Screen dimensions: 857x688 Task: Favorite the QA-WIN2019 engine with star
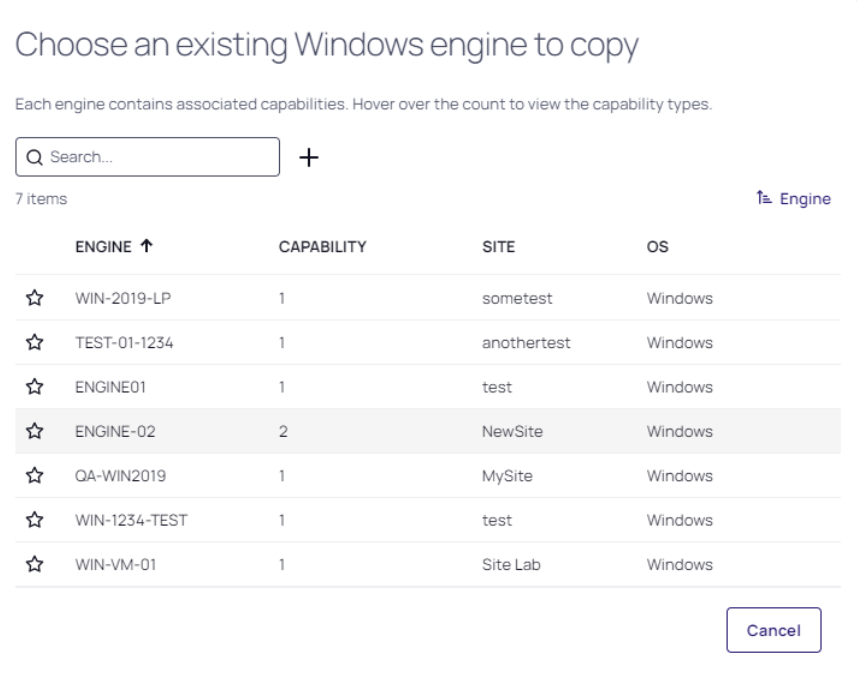(x=35, y=476)
